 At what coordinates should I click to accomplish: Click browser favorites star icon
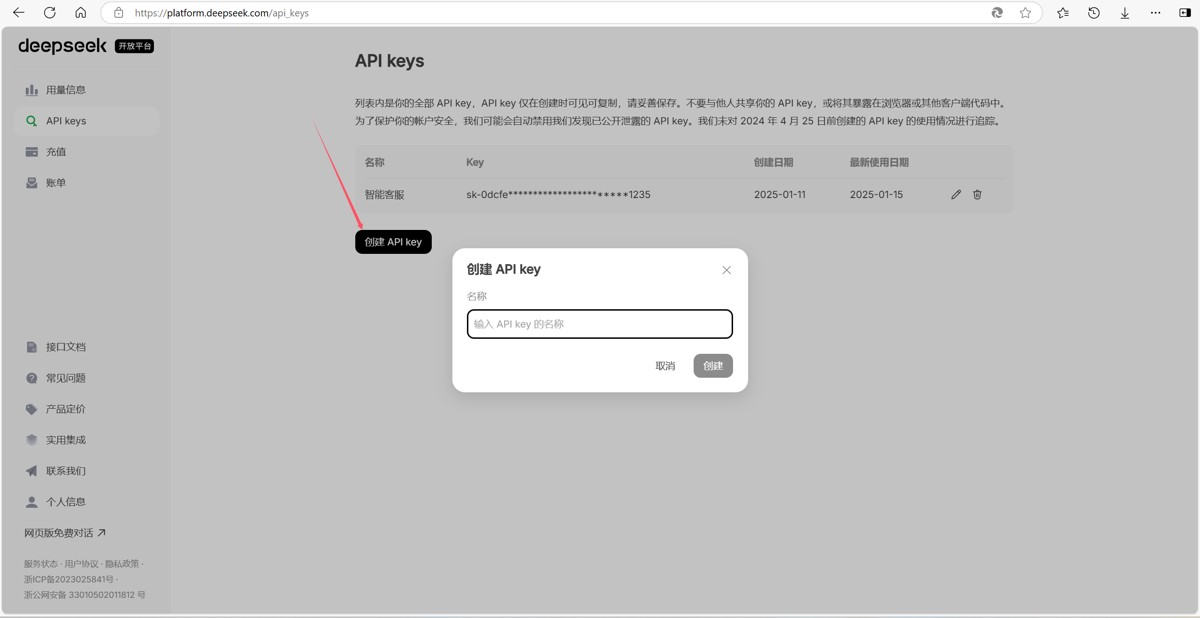click(1025, 13)
